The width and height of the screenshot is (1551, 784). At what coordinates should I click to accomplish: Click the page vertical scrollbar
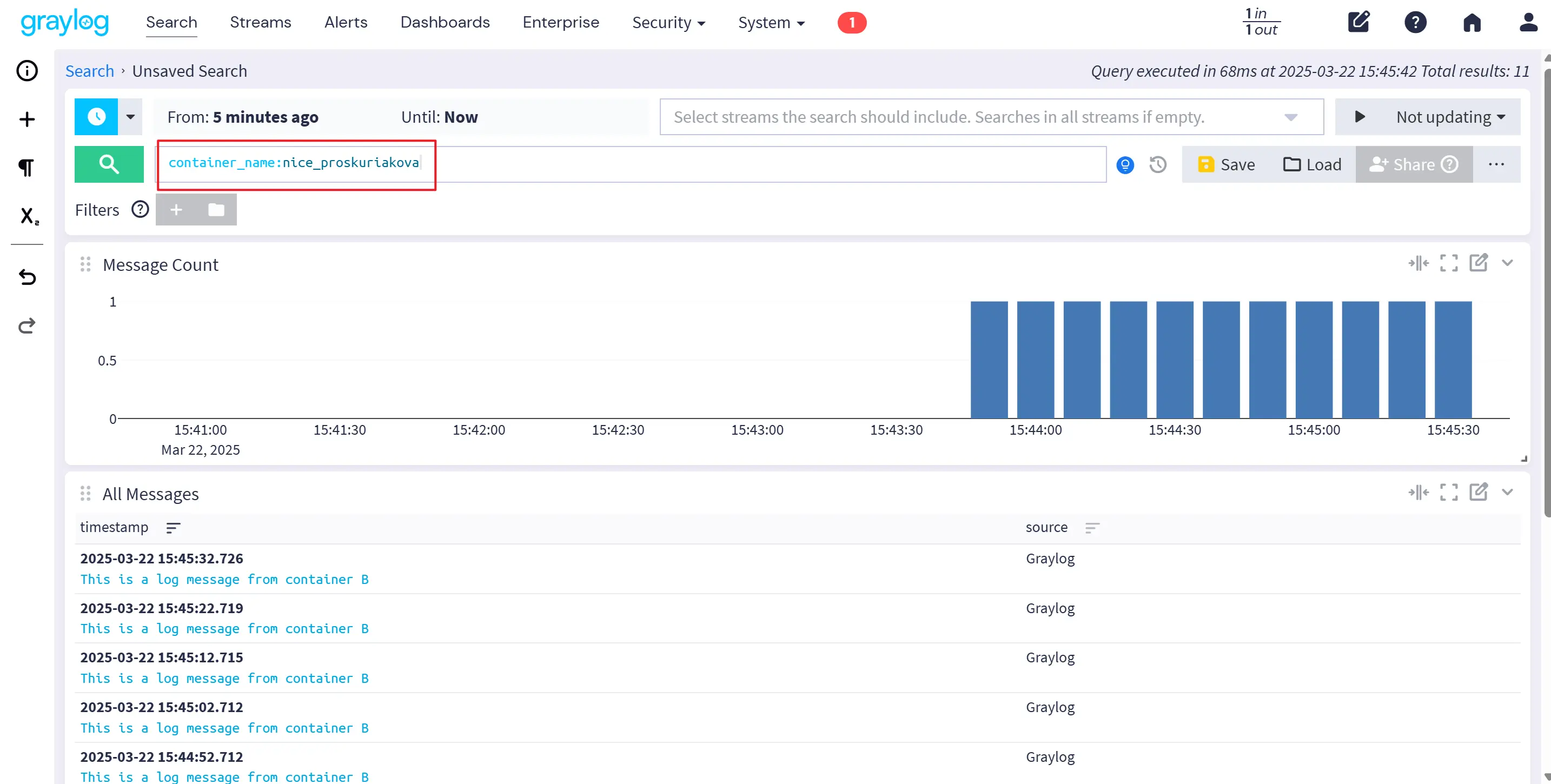click(1546, 294)
